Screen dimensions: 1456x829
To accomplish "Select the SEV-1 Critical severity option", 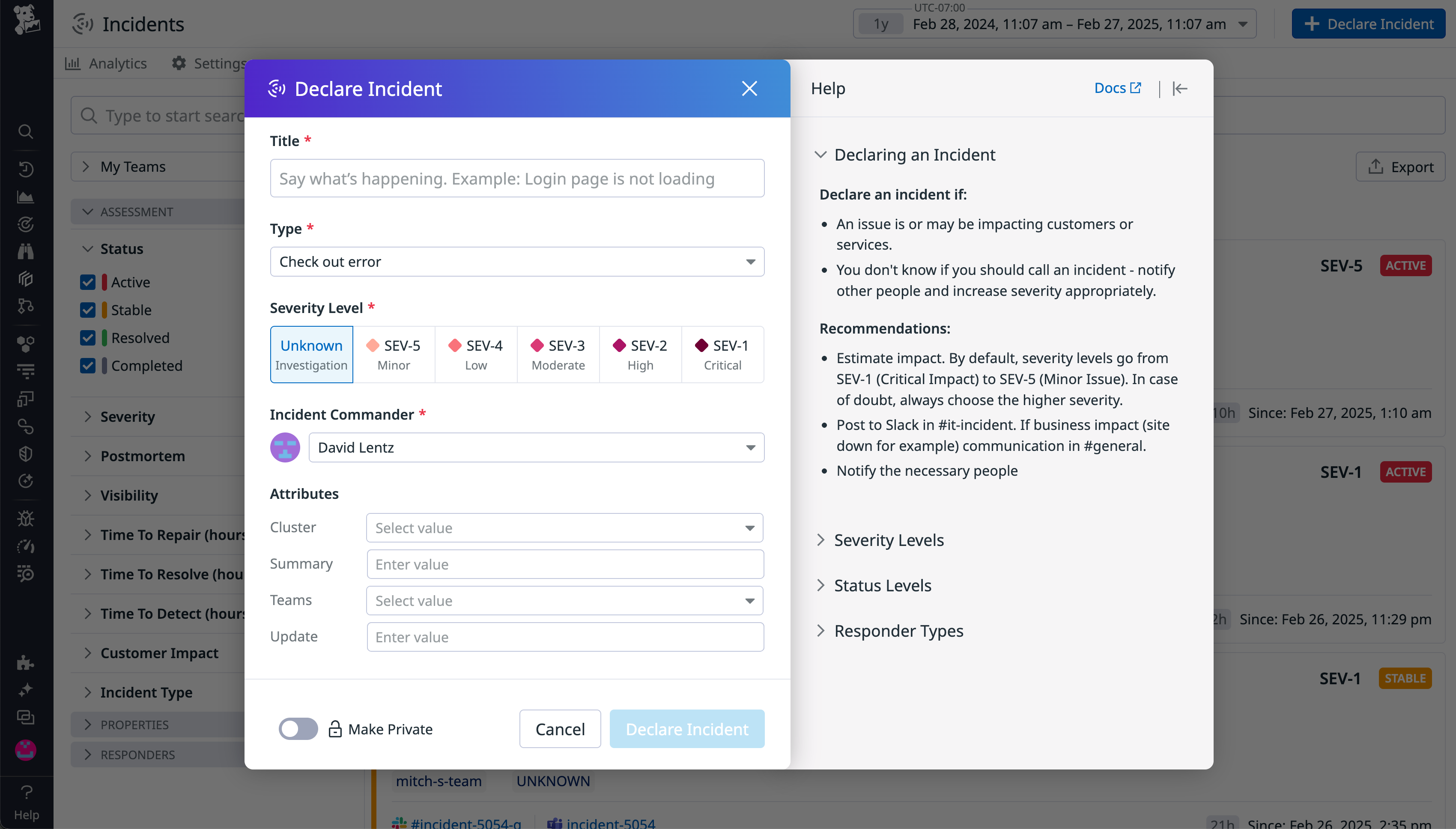I will point(722,354).
